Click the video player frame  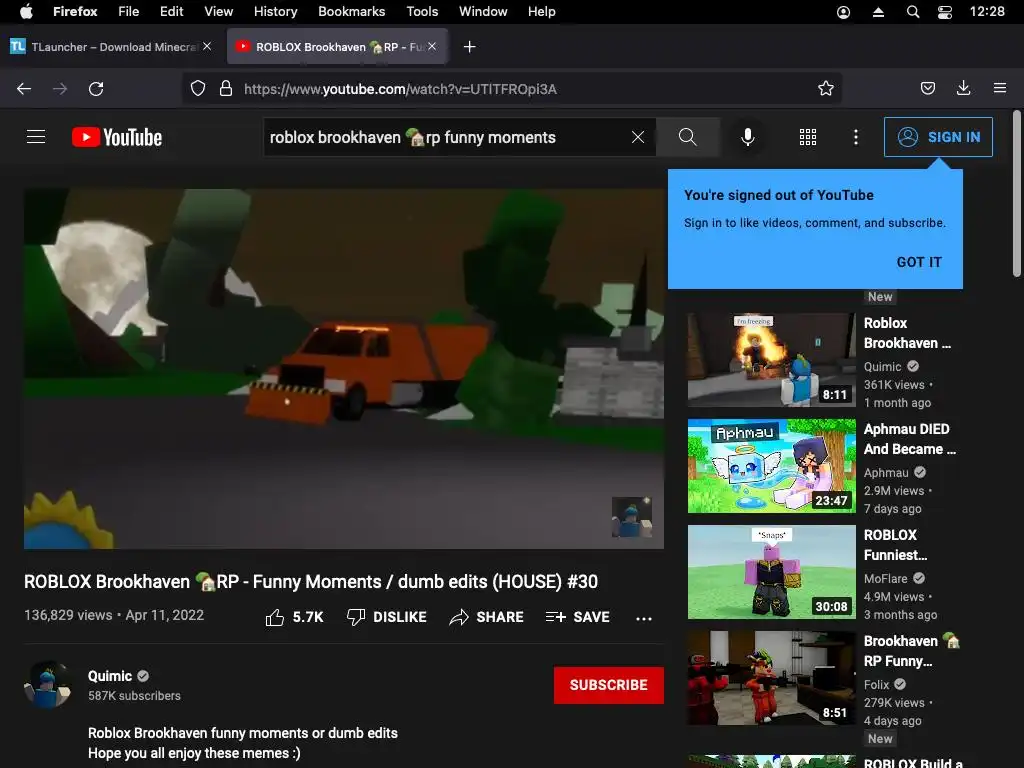[x=344, y=369]
